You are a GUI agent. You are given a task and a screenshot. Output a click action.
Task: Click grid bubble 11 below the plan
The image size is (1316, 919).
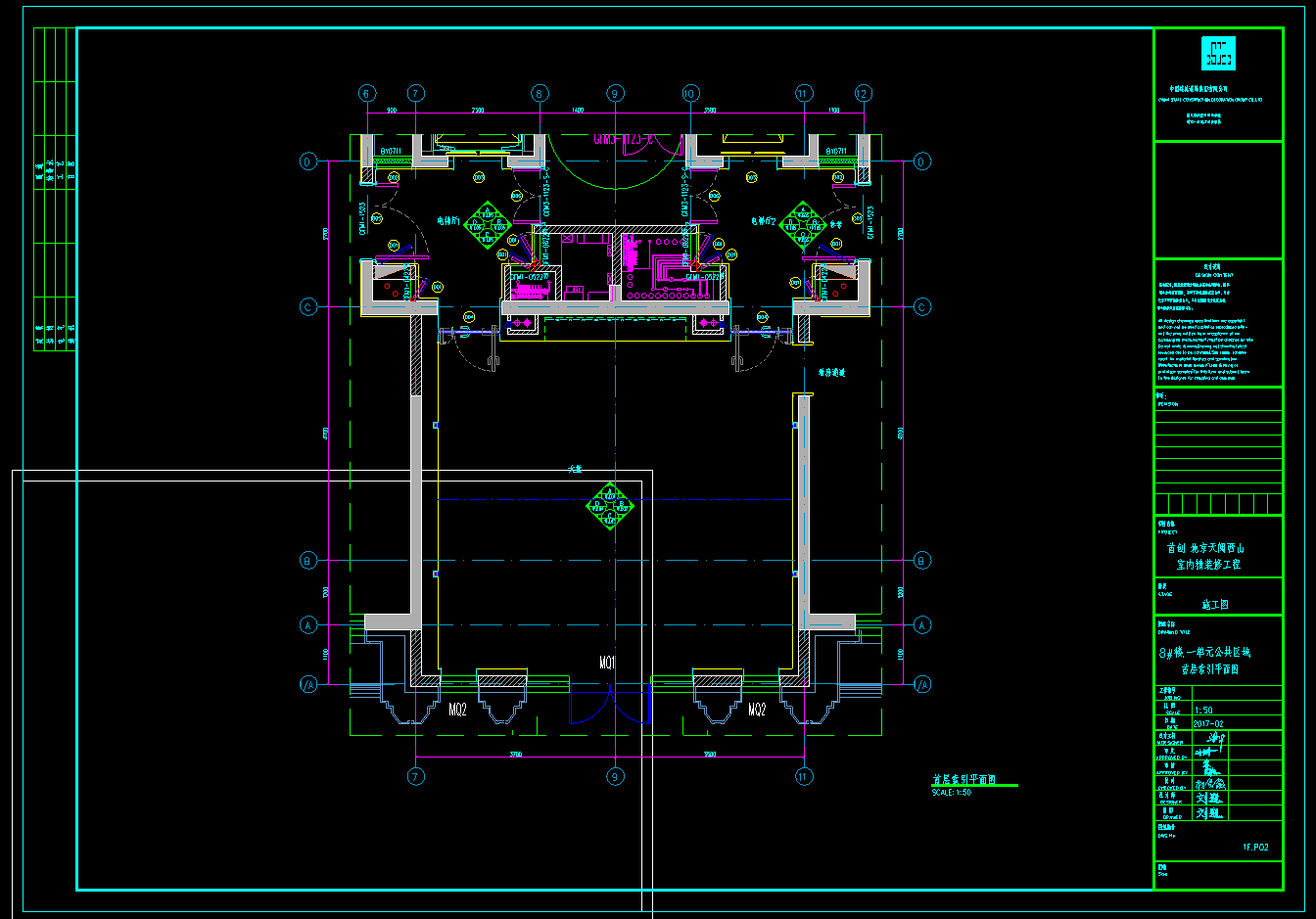[804, 776]
